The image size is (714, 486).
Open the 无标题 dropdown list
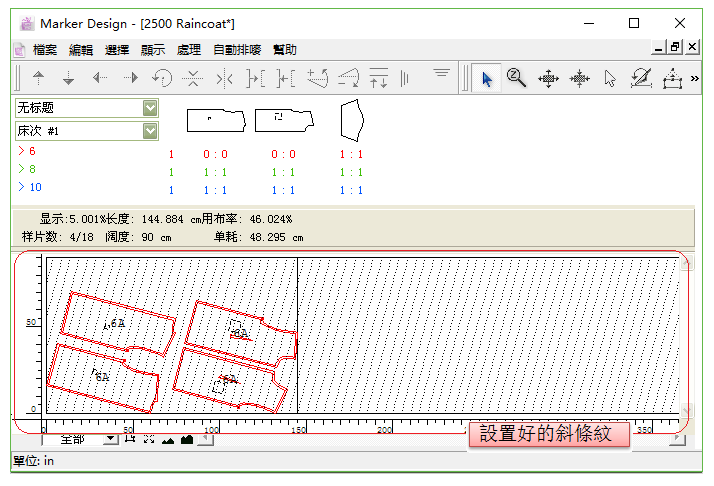150,108
